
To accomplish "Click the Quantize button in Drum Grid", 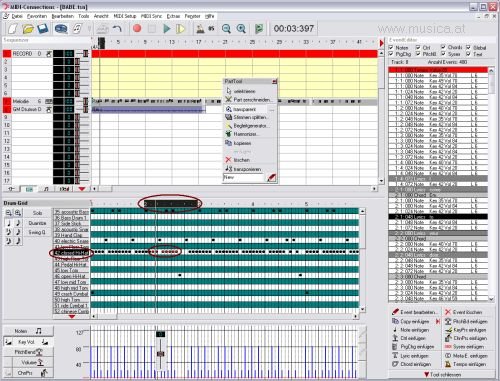I will point(37,223).
